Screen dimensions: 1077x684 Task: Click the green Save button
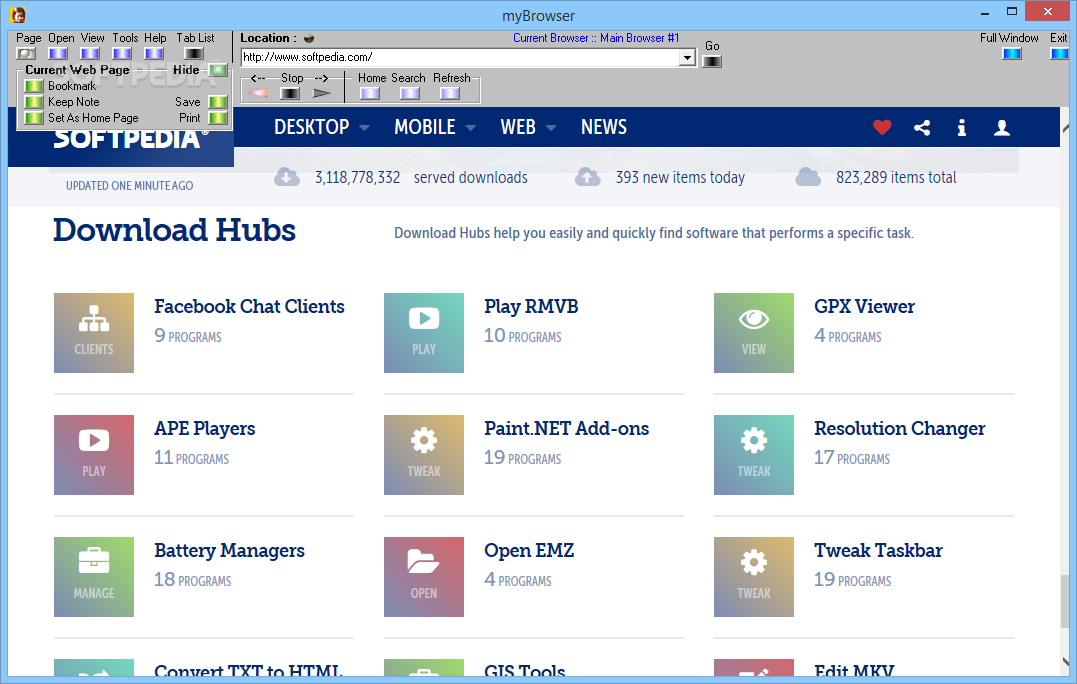[x=218, y=102]
